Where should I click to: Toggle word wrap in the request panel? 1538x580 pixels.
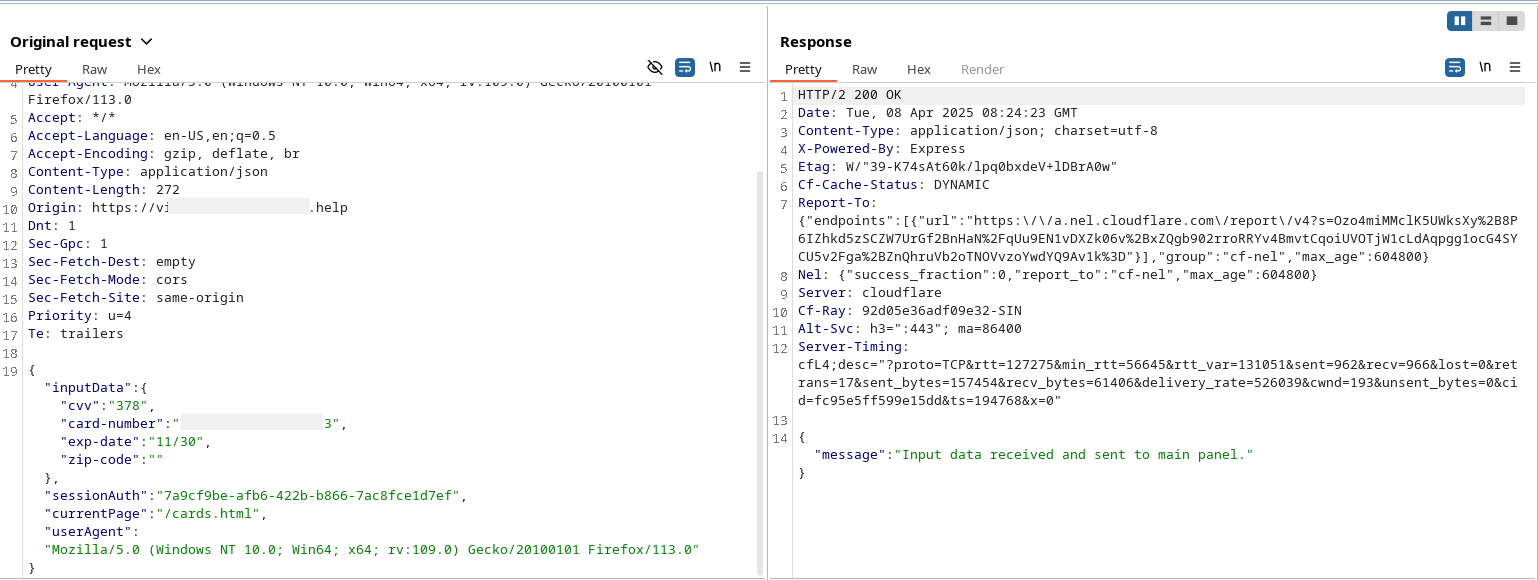pos(685,67)
